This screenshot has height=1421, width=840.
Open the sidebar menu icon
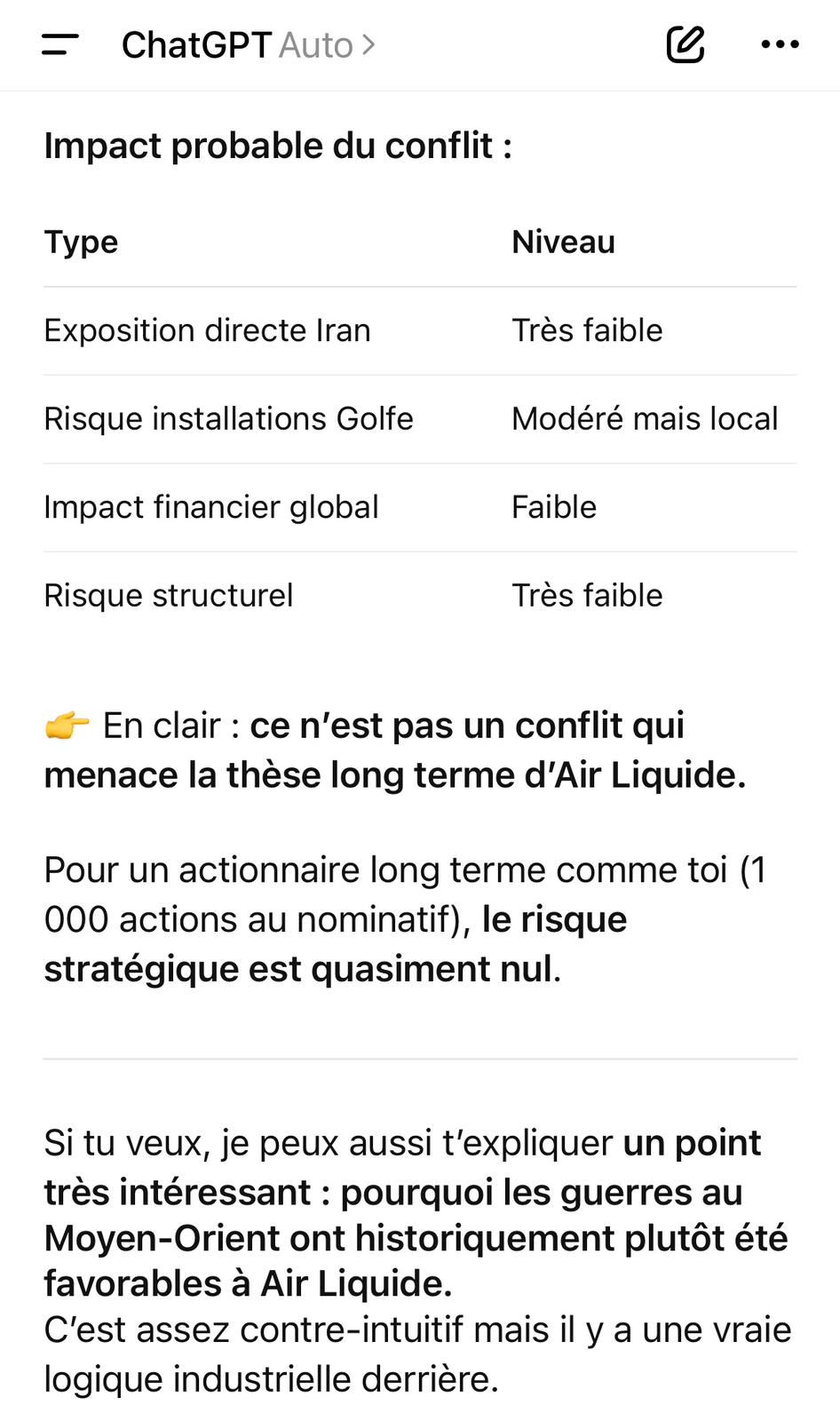point(60,44)
